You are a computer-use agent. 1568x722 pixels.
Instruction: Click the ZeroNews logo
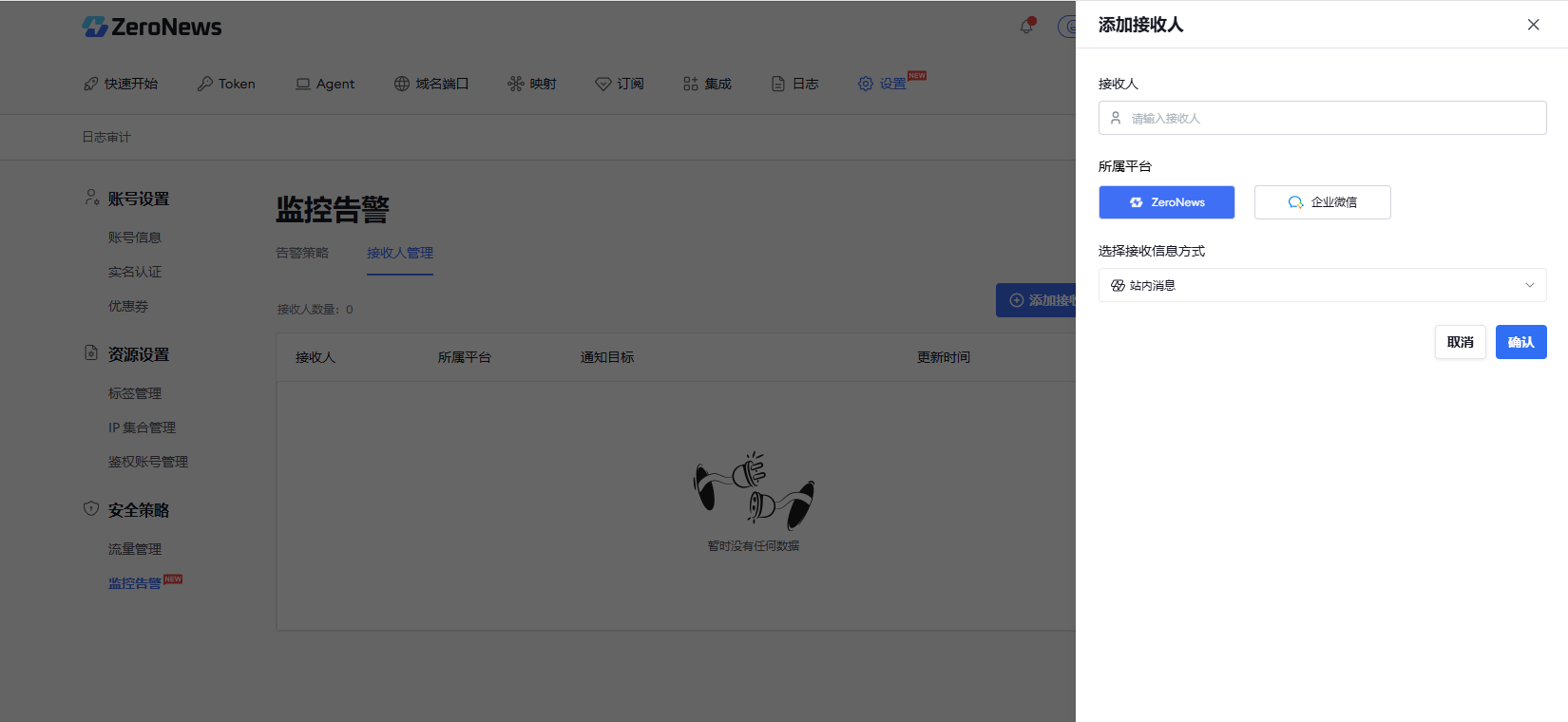point(152,27)
